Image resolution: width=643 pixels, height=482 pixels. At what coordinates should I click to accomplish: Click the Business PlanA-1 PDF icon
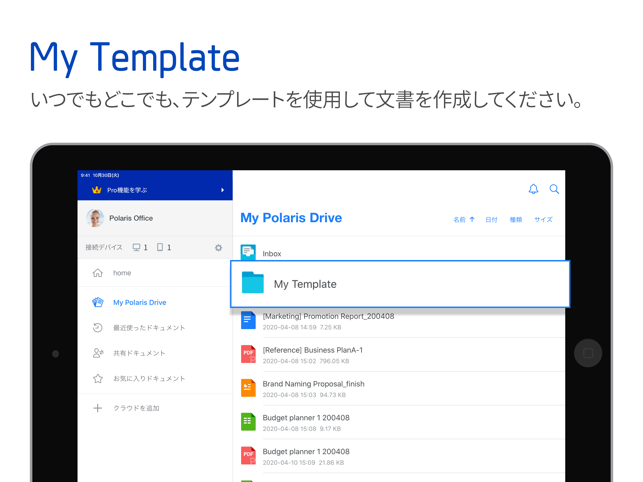[248, 354]
